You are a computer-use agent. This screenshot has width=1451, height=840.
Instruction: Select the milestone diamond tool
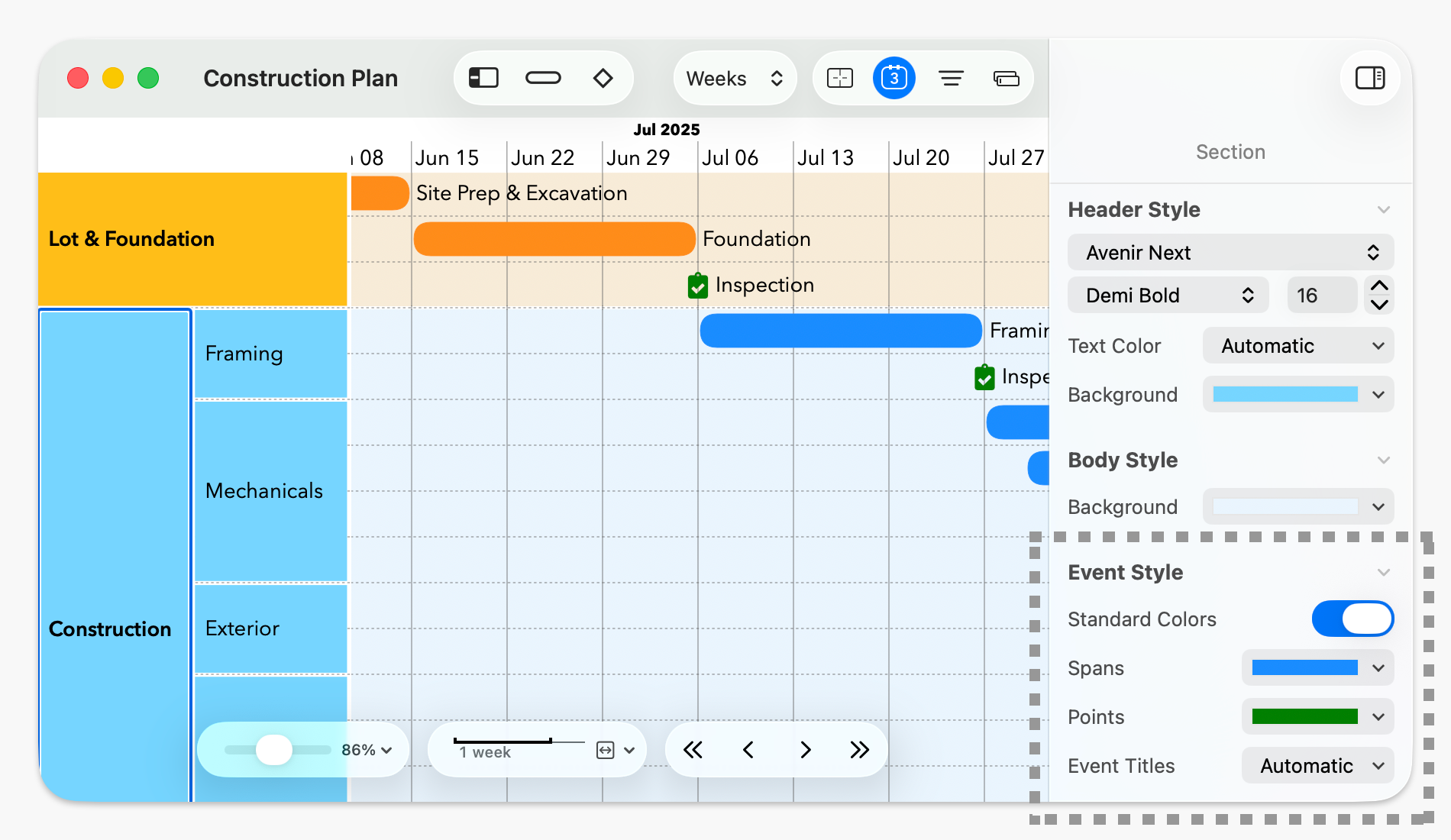[x=603, y=77]
